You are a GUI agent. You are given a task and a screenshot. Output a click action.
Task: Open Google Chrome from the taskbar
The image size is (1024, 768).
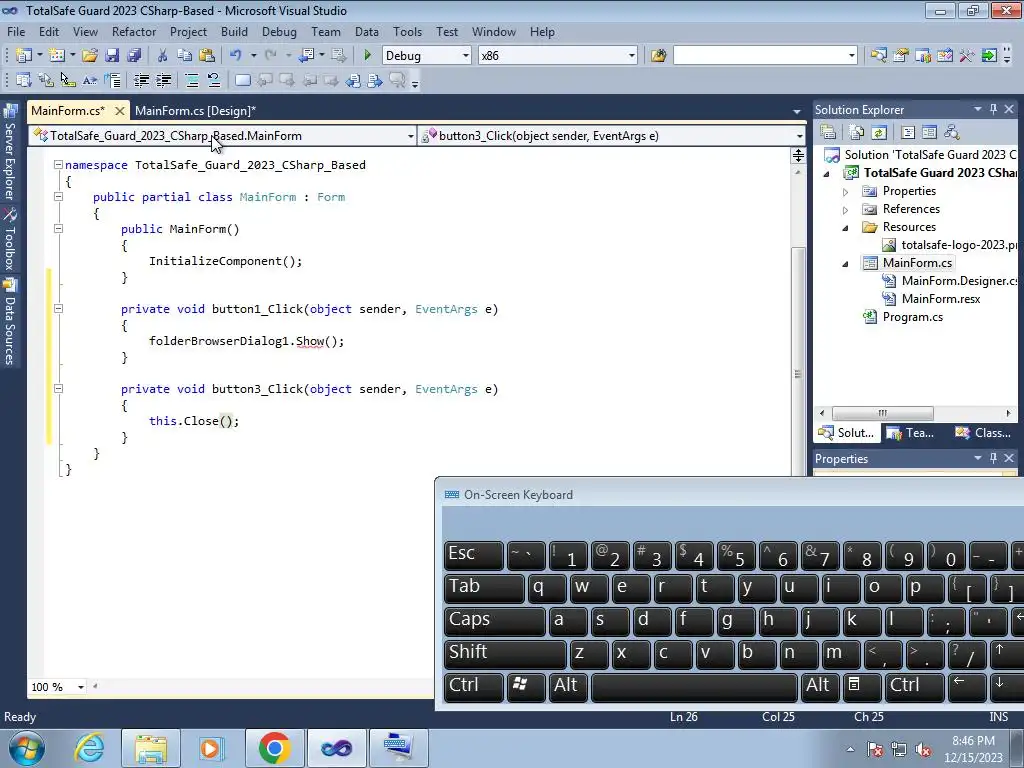pyautogui.click(x=274, y=748)
